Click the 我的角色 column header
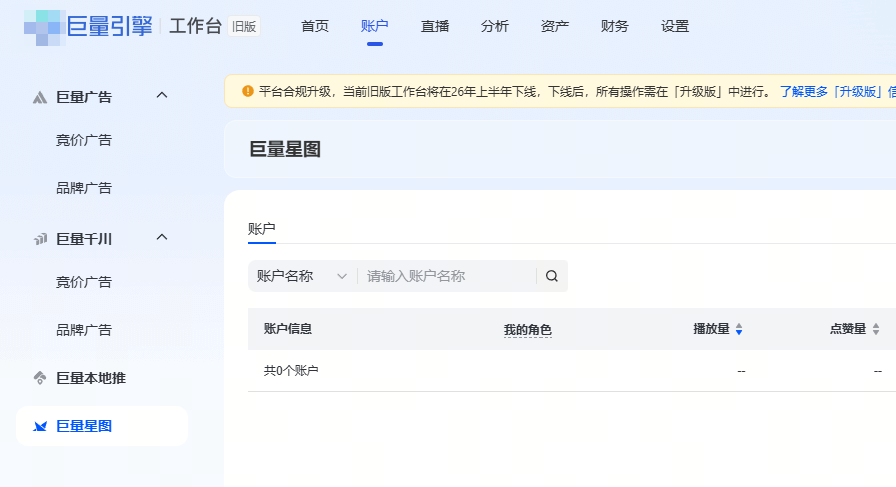Image resolution: width=896 pixels, height=487 pixels. [x=527, y=330]
